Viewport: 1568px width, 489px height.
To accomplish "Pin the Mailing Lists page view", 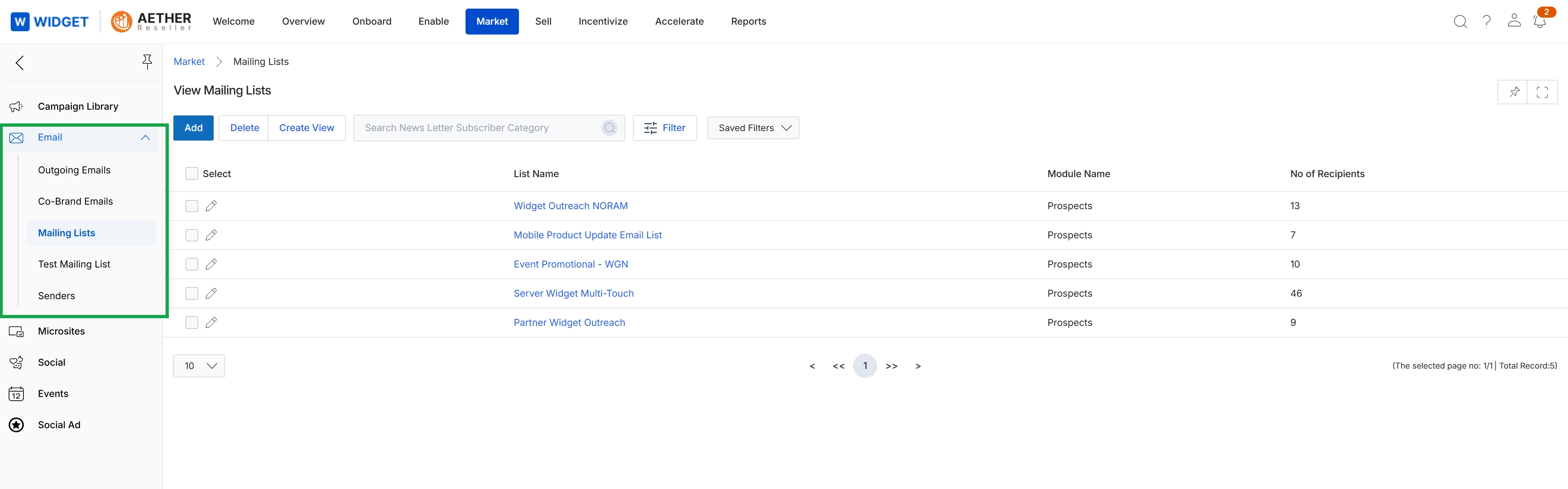I will click(1513, 92).
